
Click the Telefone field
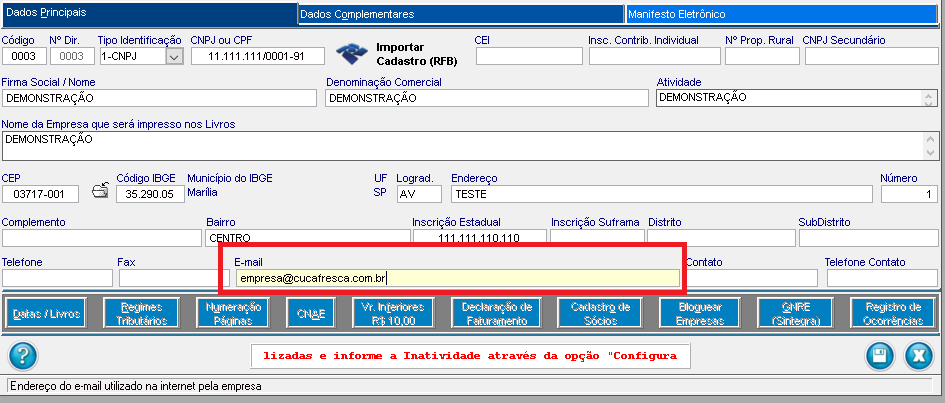pyautogui.click(x=57, y=278)
